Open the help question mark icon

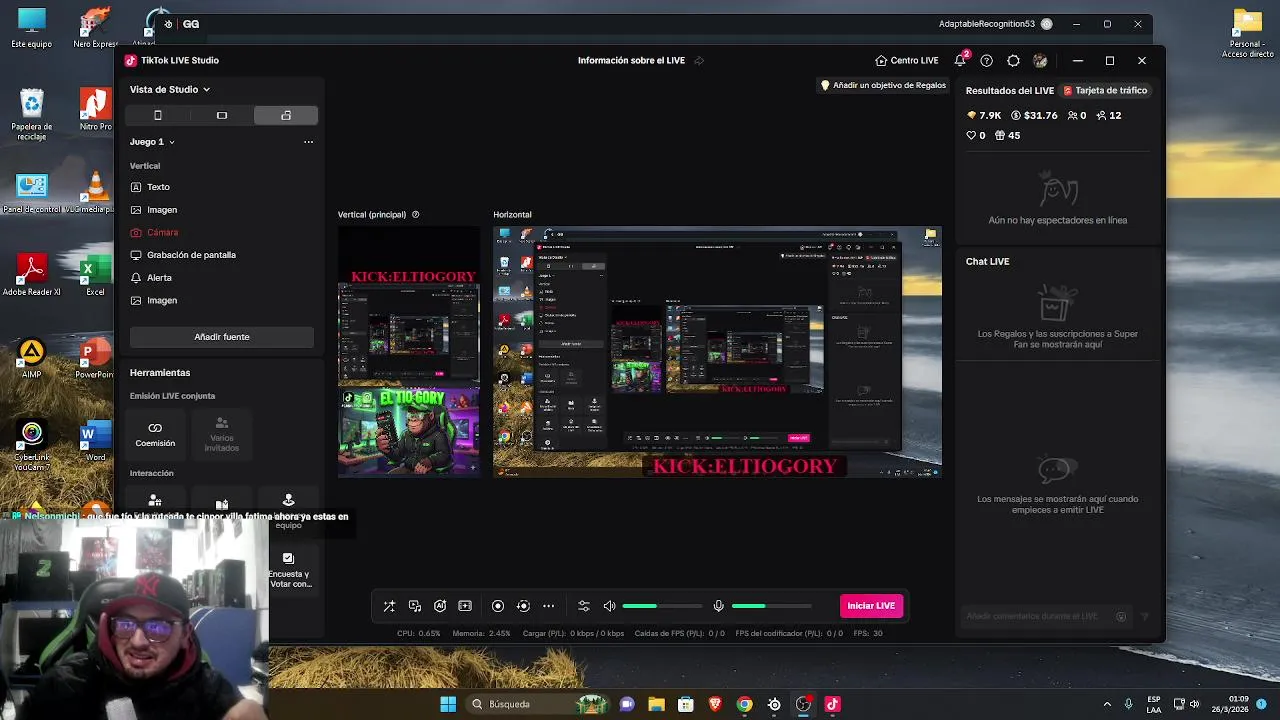click(x=987, y=60)
